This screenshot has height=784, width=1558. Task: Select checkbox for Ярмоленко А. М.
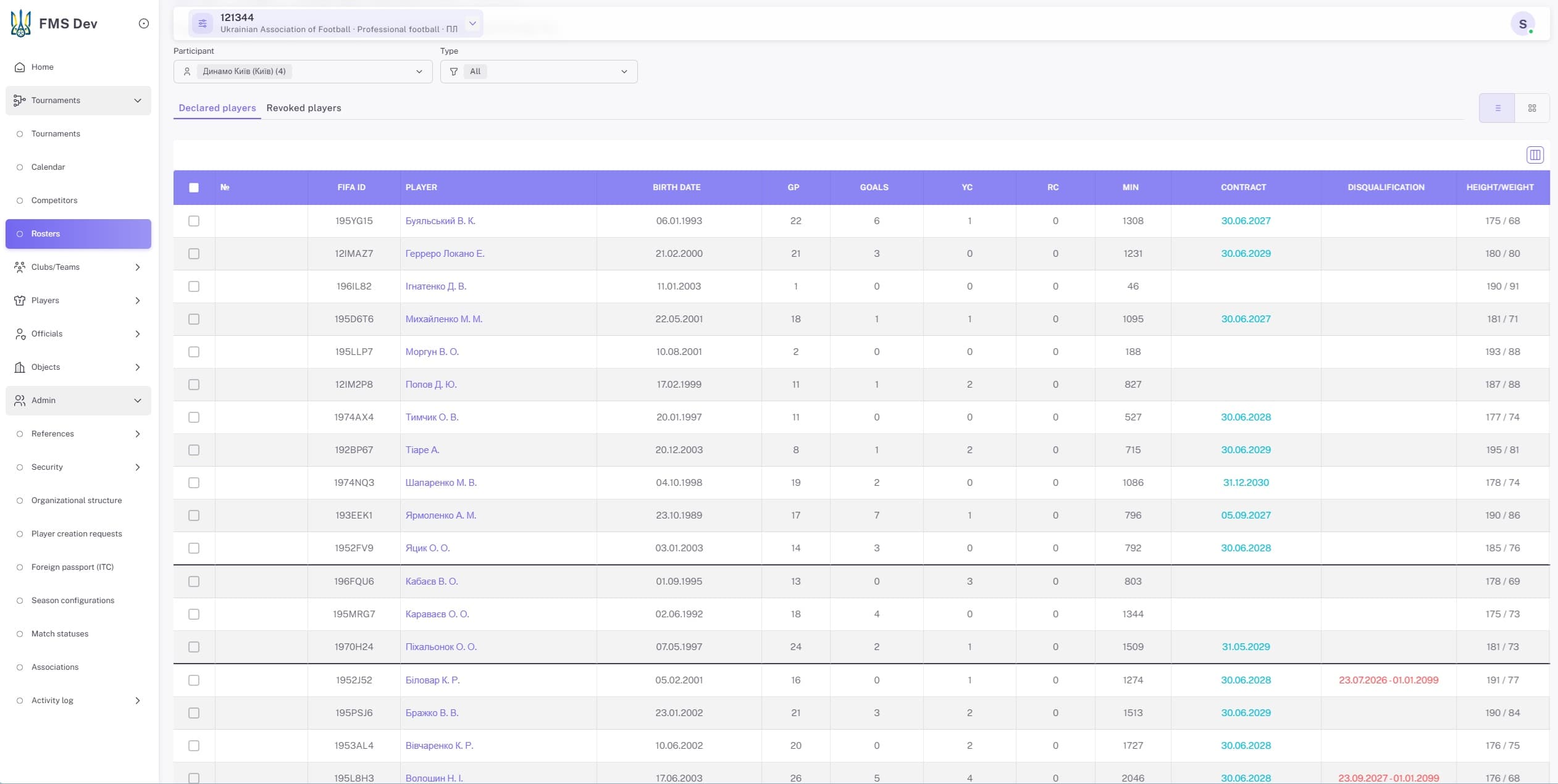click(x=194, y=515)
